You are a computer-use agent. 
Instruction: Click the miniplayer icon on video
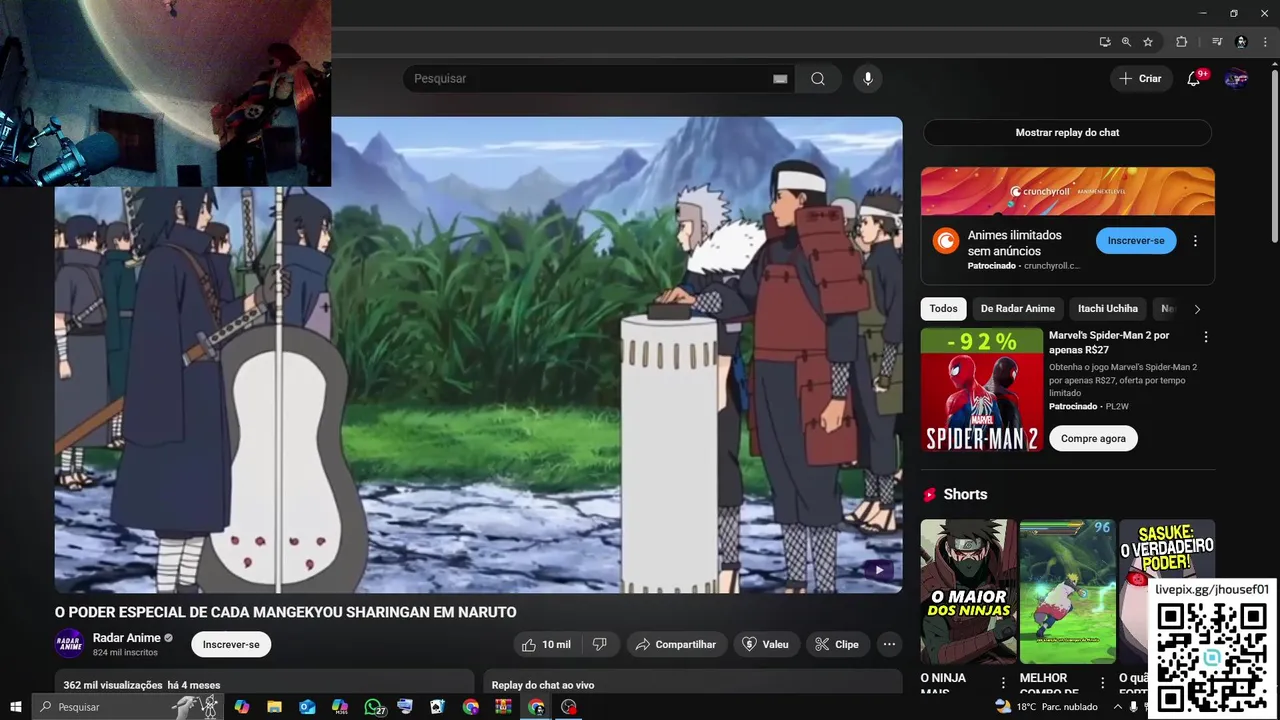(x=878, y=570)
